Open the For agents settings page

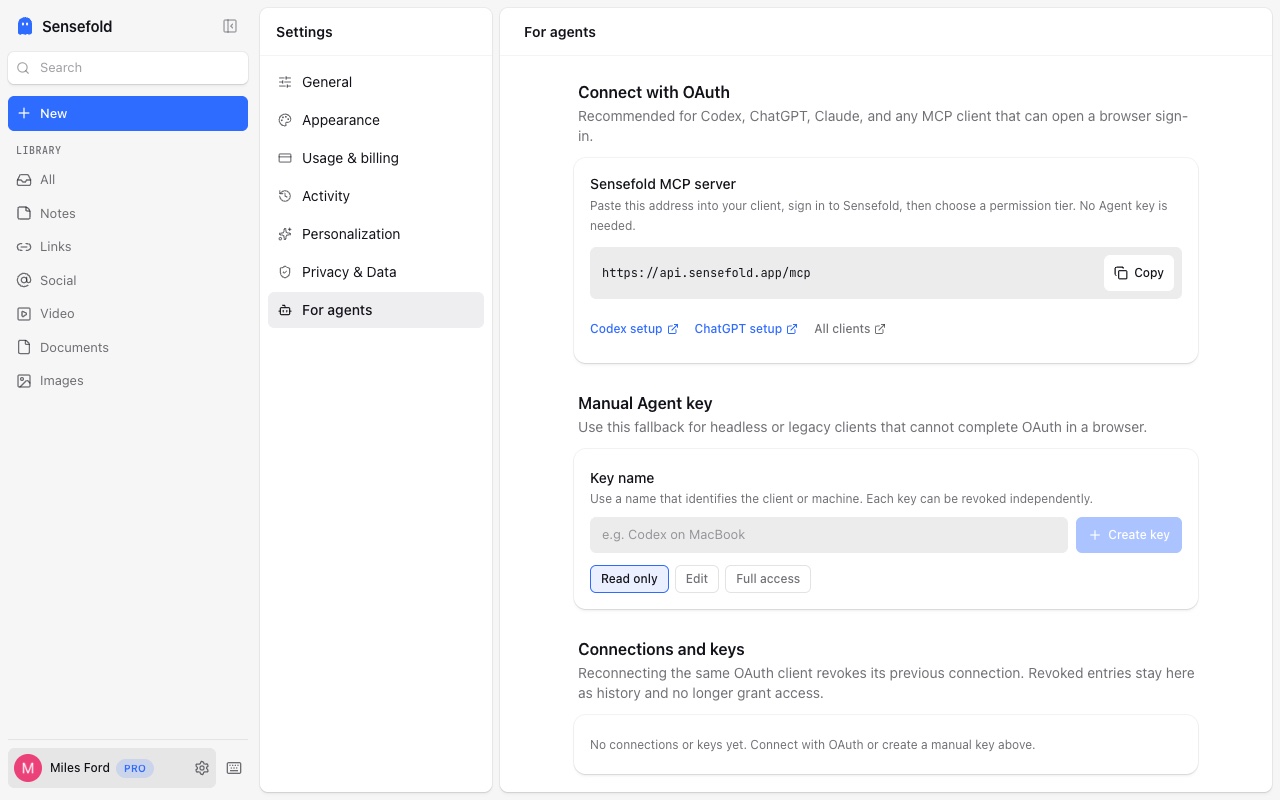[376, 310]
